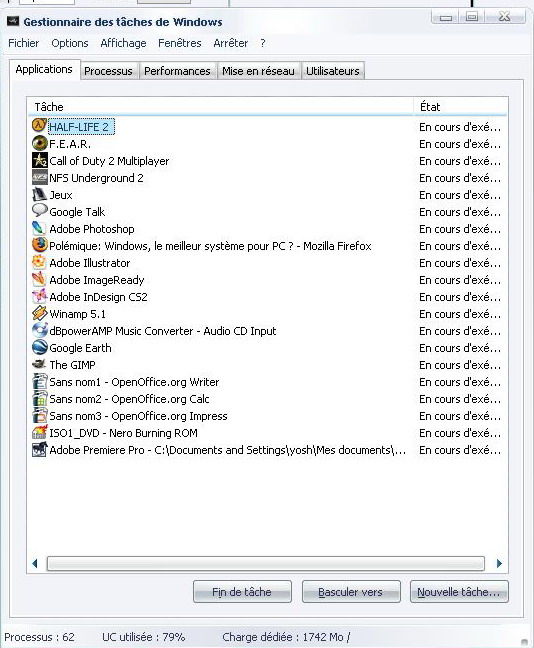Click The GIMP task icon

[39, 364]
